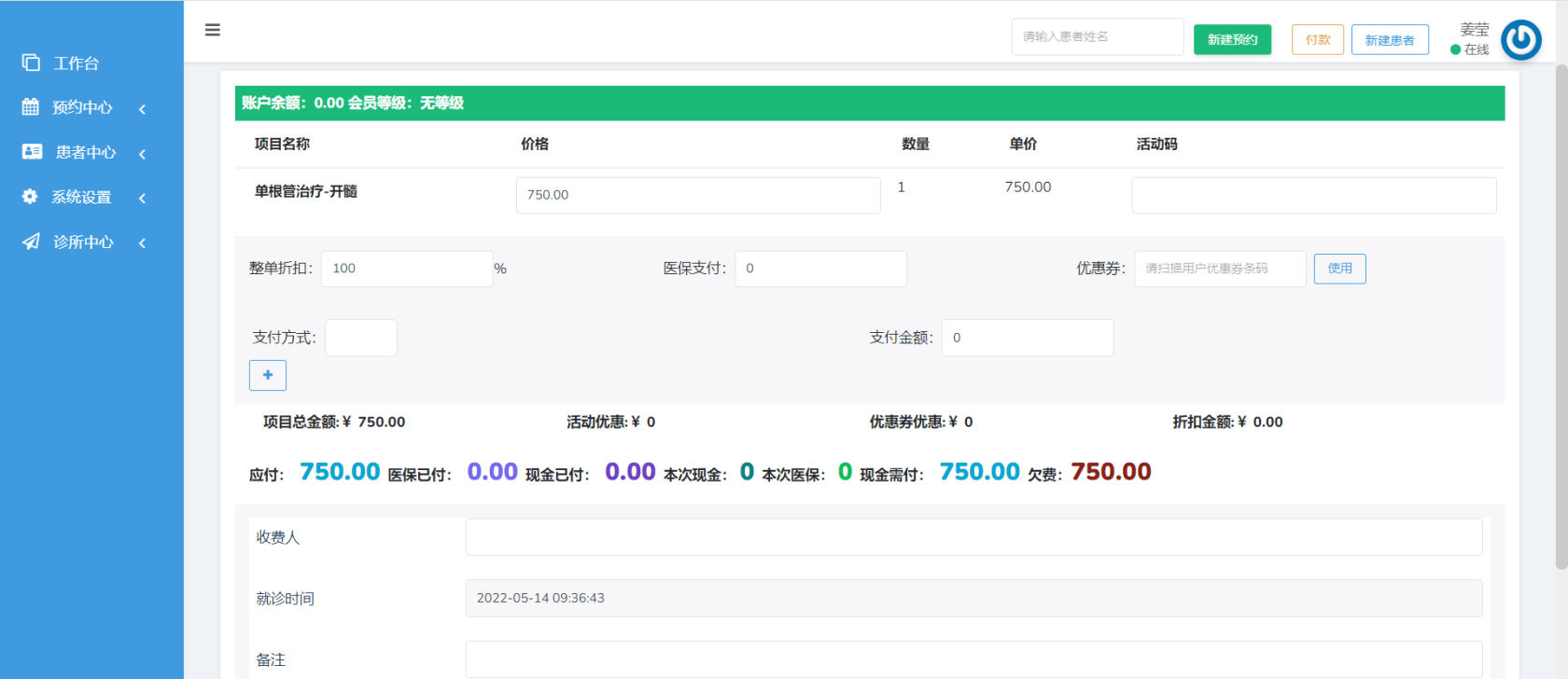Open the 诊所中心 menu
Viewport: 1568px width, 679px height.
point(83,242)
